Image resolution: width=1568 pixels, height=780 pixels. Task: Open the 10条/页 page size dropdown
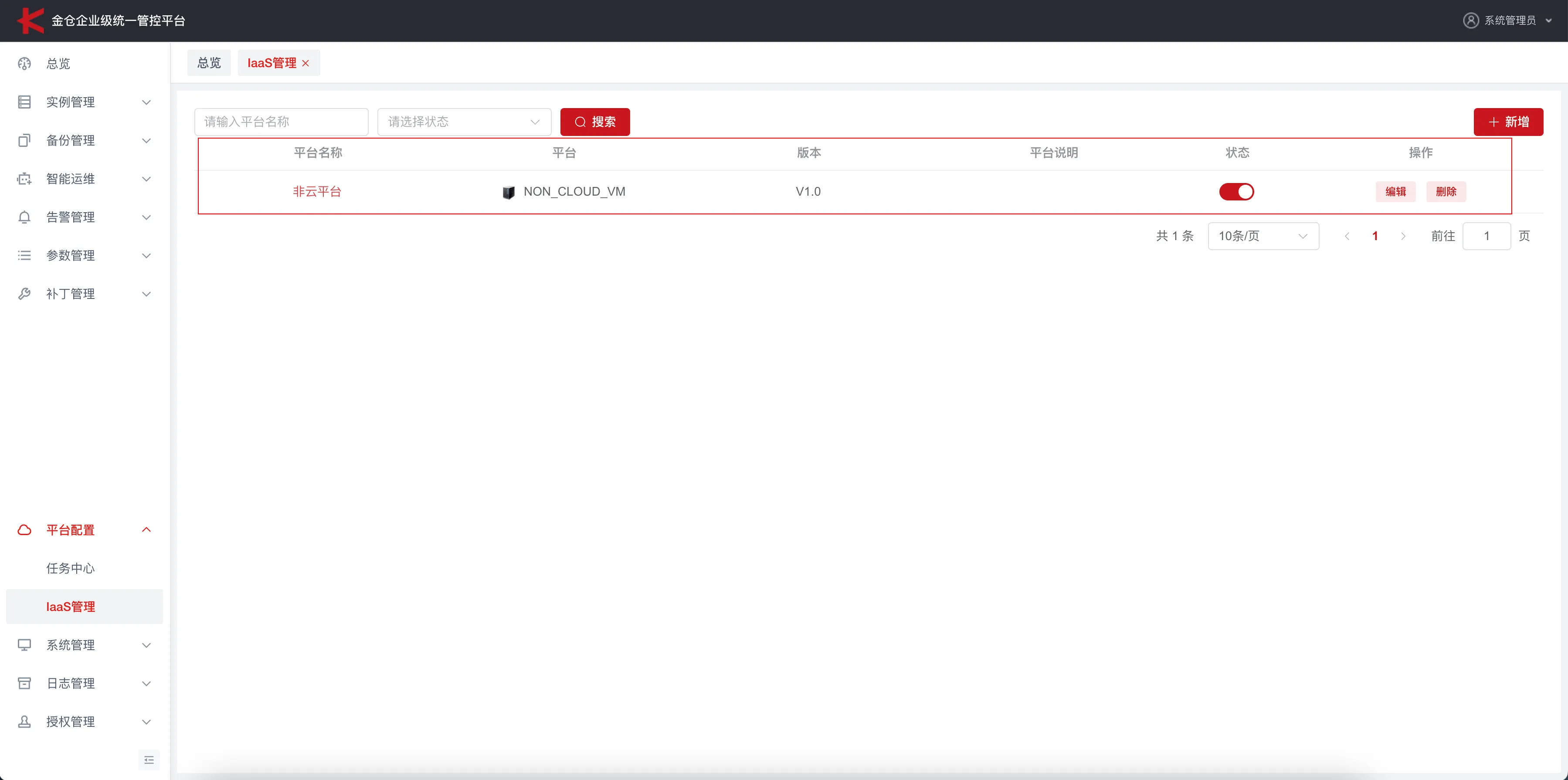[x=1264, y=236]
